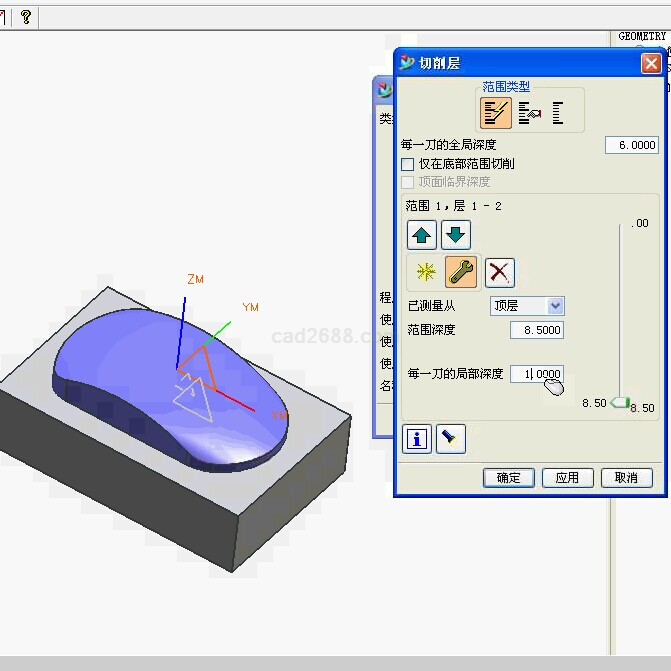
Task: Close the 切削层 dialog
Action: click(651, 64)
